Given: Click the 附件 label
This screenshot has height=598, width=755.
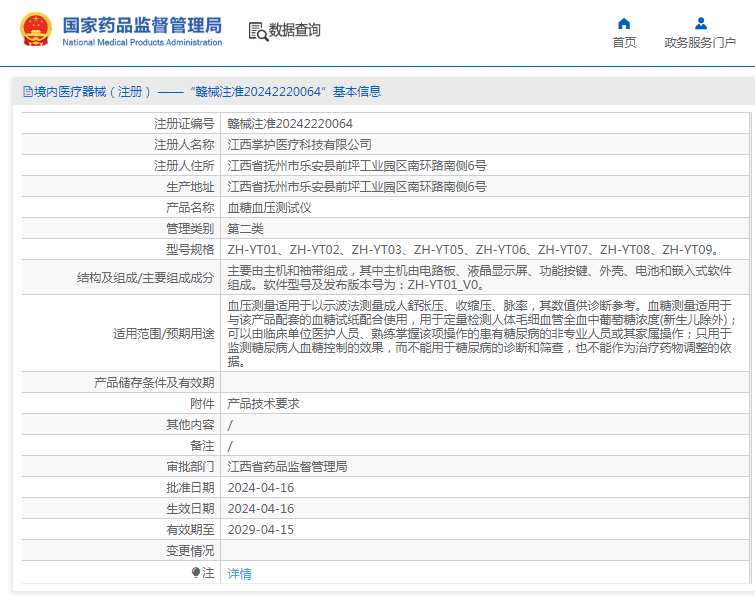Looking at the screenshot, I should pyautogui.click(x=202, y=403).
